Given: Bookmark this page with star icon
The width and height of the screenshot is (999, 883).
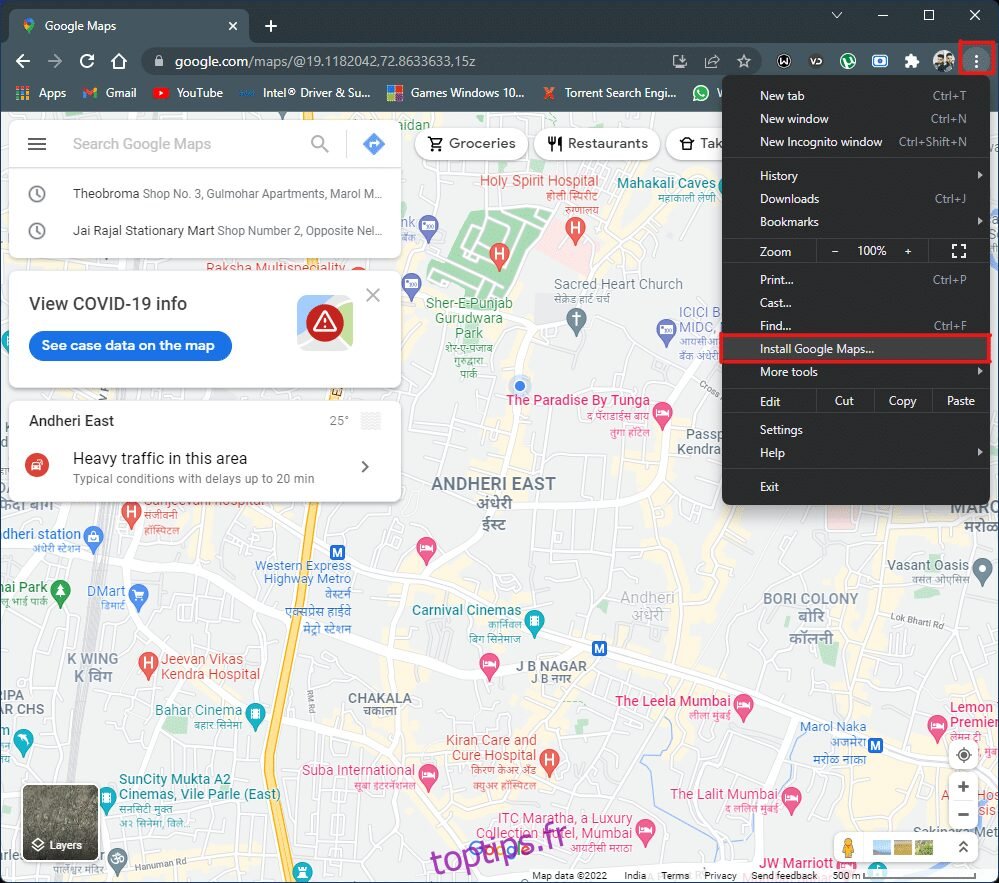Looking at the screenshot, I should click(744, 61).
